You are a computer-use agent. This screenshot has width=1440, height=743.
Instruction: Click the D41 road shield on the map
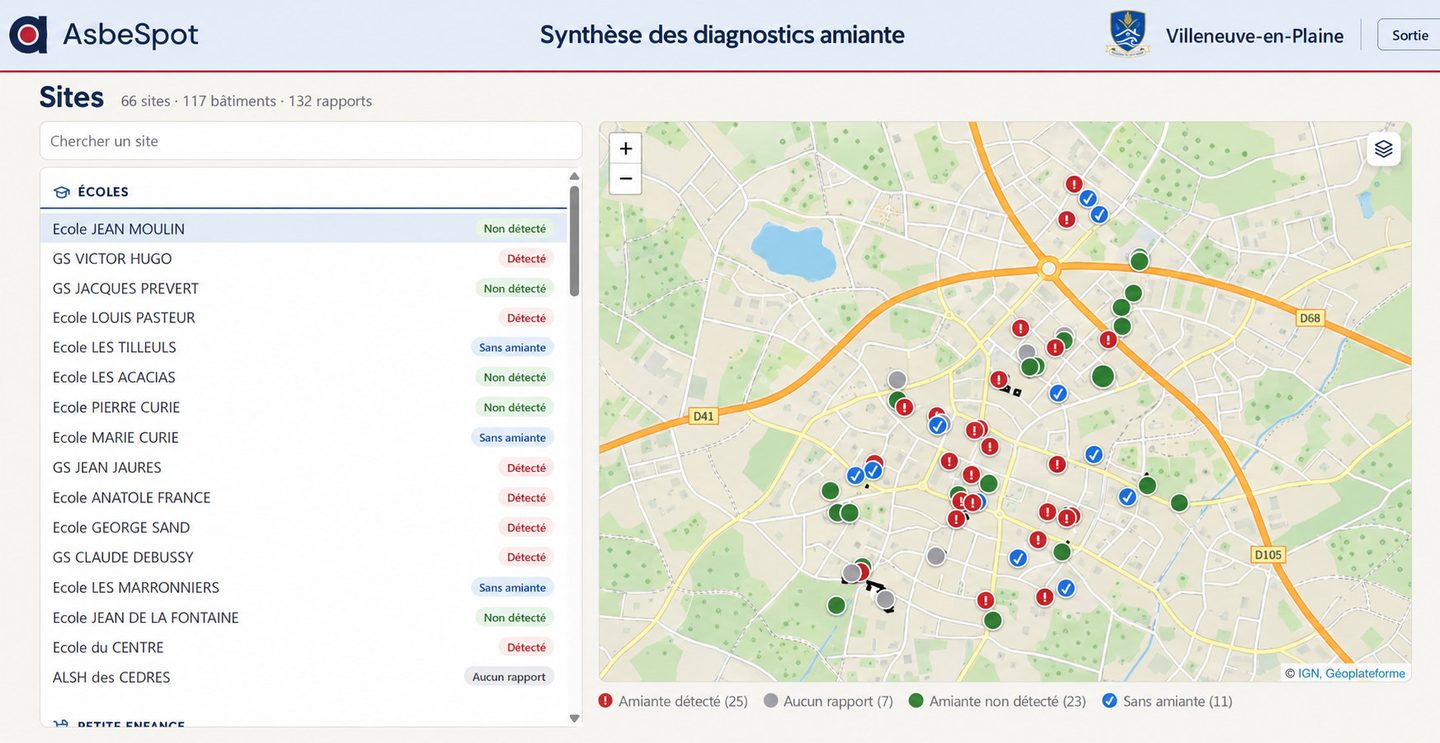pos(704,416)
